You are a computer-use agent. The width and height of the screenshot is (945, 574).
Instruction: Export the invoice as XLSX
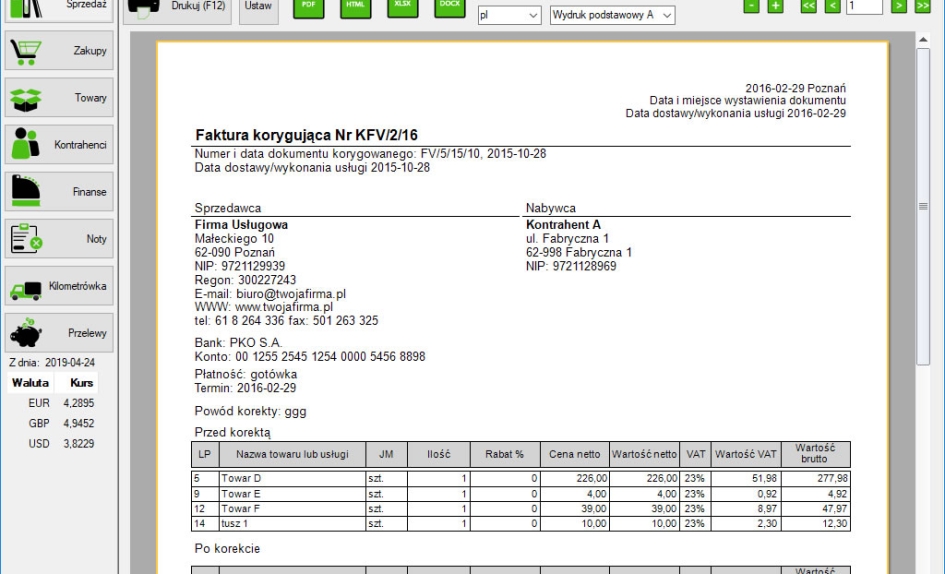403,6
